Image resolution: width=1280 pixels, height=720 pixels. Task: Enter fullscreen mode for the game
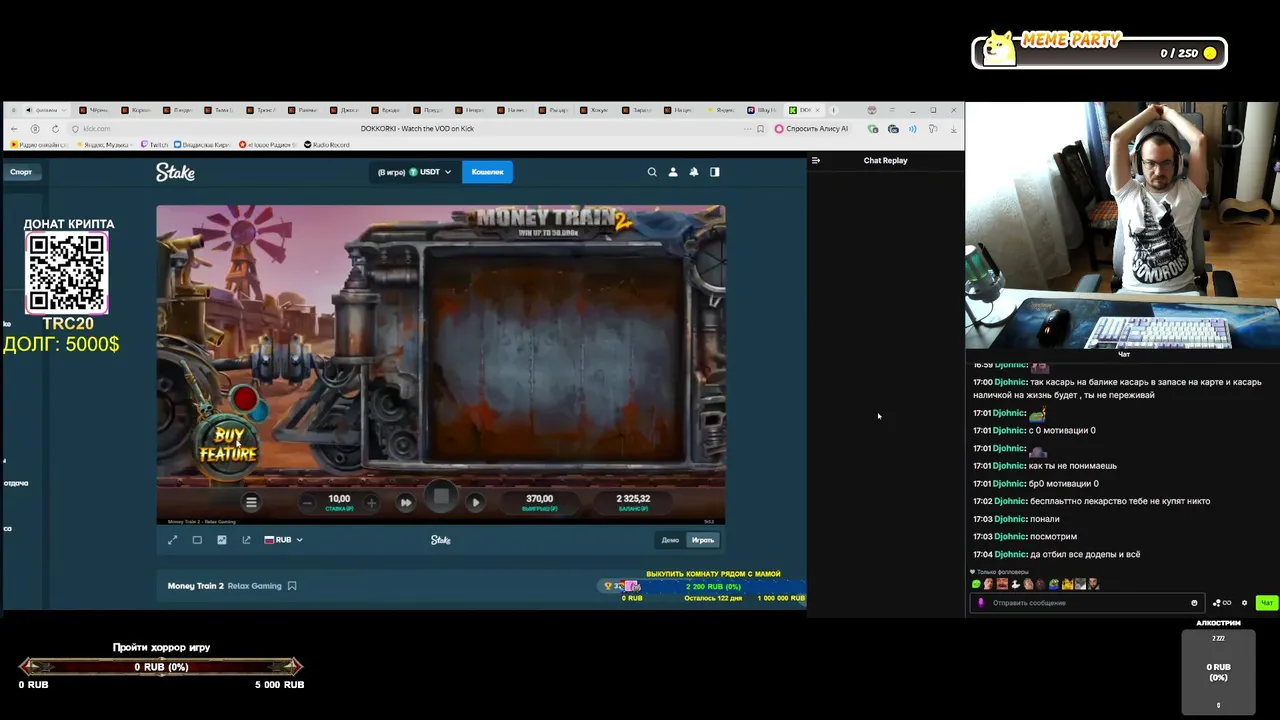(172, 540)
